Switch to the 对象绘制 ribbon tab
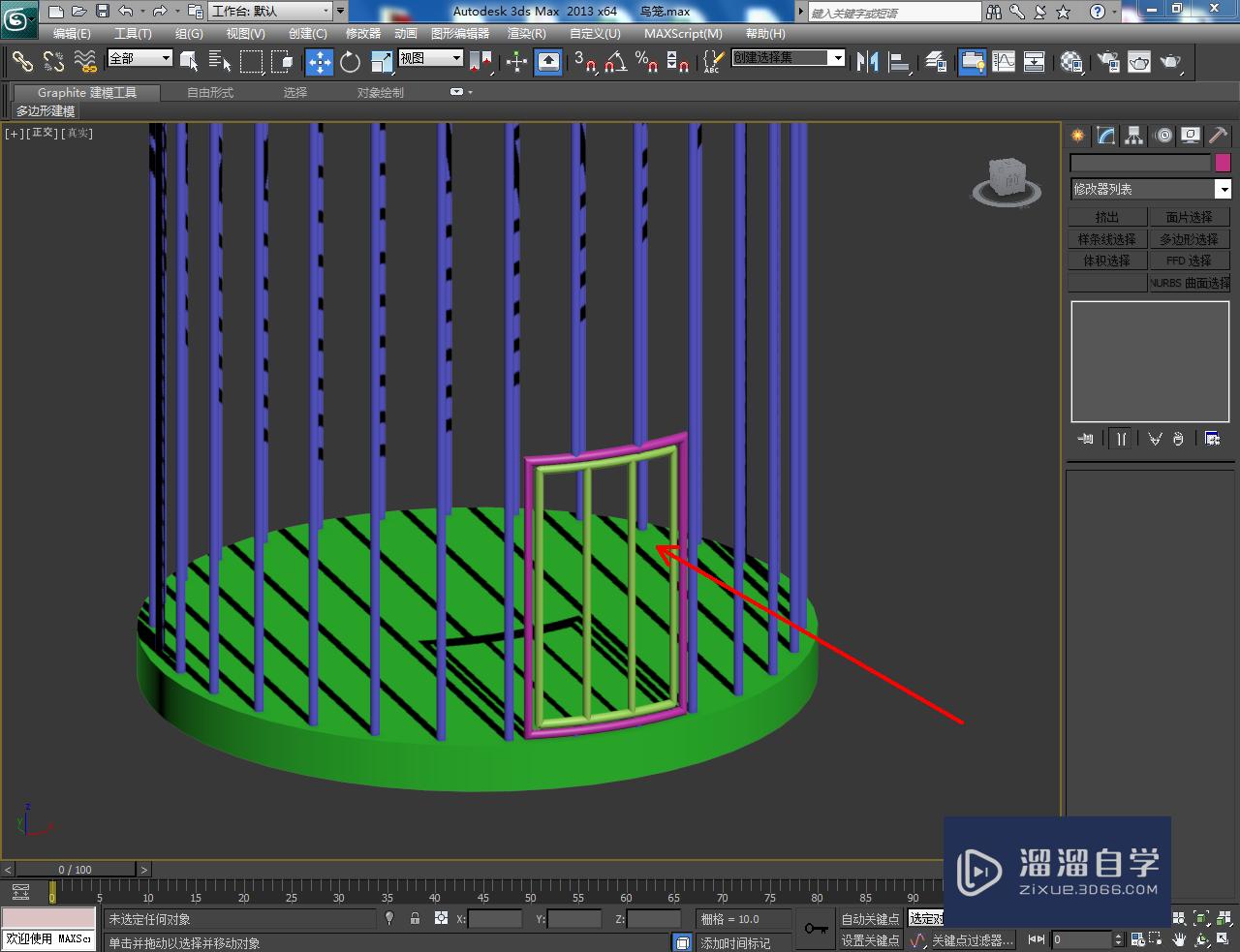Screen dimensions: 1240x952 [x=381, y=92]
